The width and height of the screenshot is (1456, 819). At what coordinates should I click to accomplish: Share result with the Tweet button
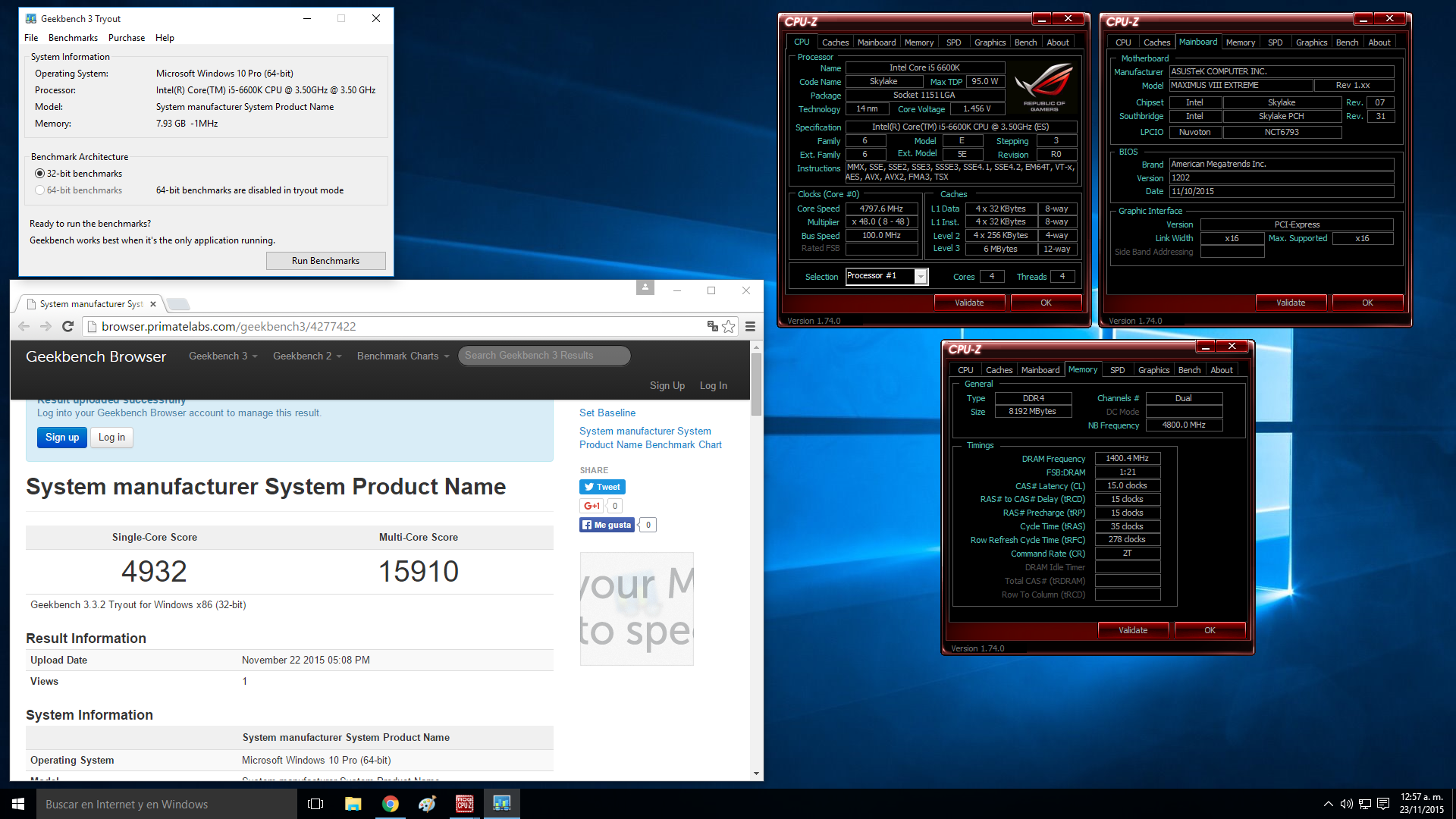click(603, 487)
